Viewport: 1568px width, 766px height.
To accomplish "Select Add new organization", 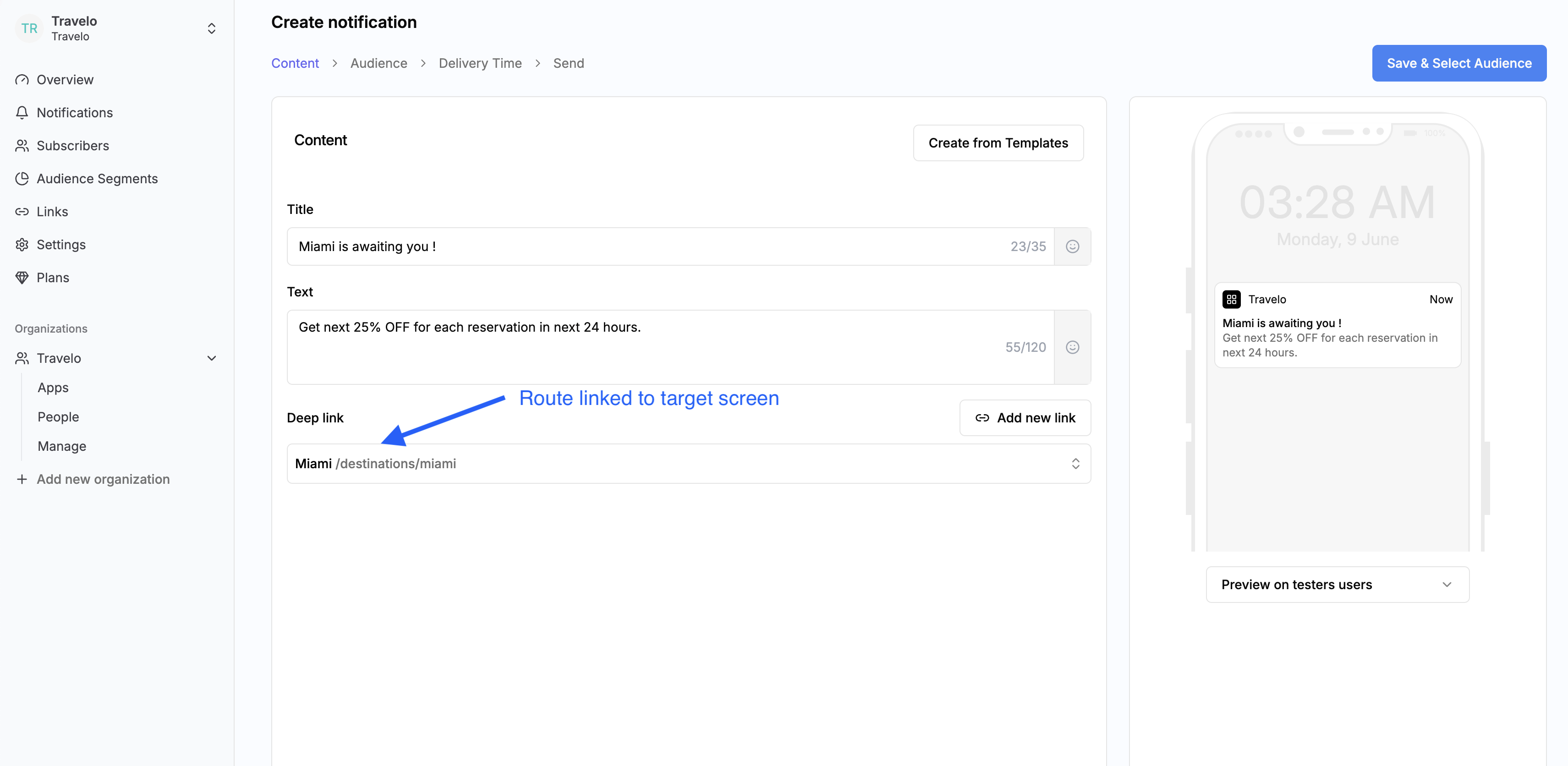I will [103, 479].
